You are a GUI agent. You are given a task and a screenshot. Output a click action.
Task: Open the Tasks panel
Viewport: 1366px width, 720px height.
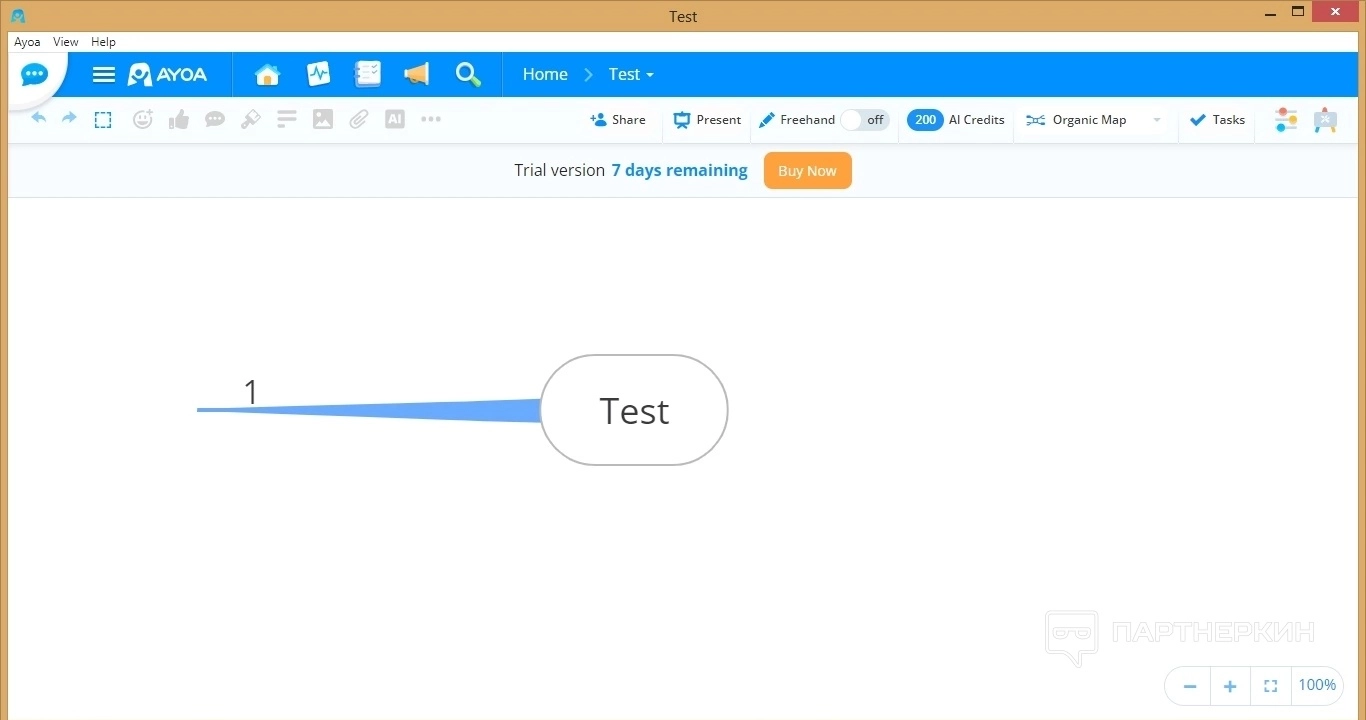pyautogui.click(x=1217, y=120)
